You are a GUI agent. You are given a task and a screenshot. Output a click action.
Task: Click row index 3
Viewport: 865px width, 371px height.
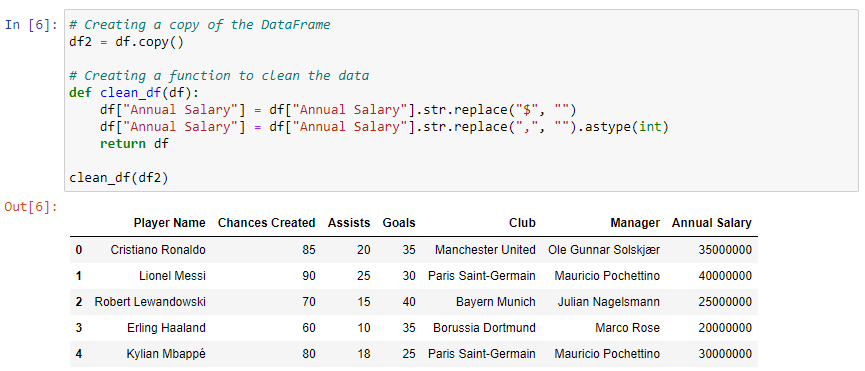[x=79, y=328]
